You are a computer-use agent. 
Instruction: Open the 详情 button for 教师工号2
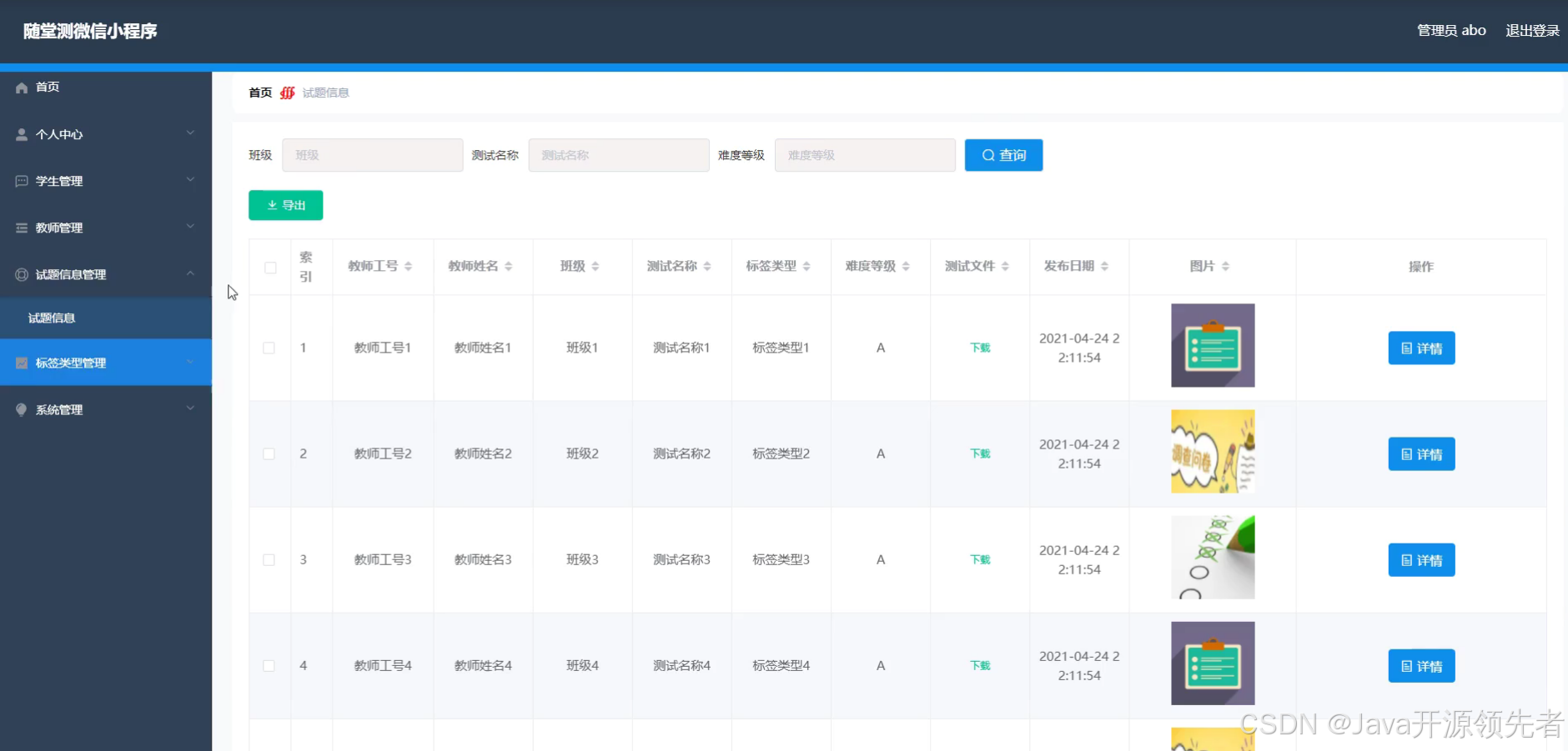(x=1421, y=454)
